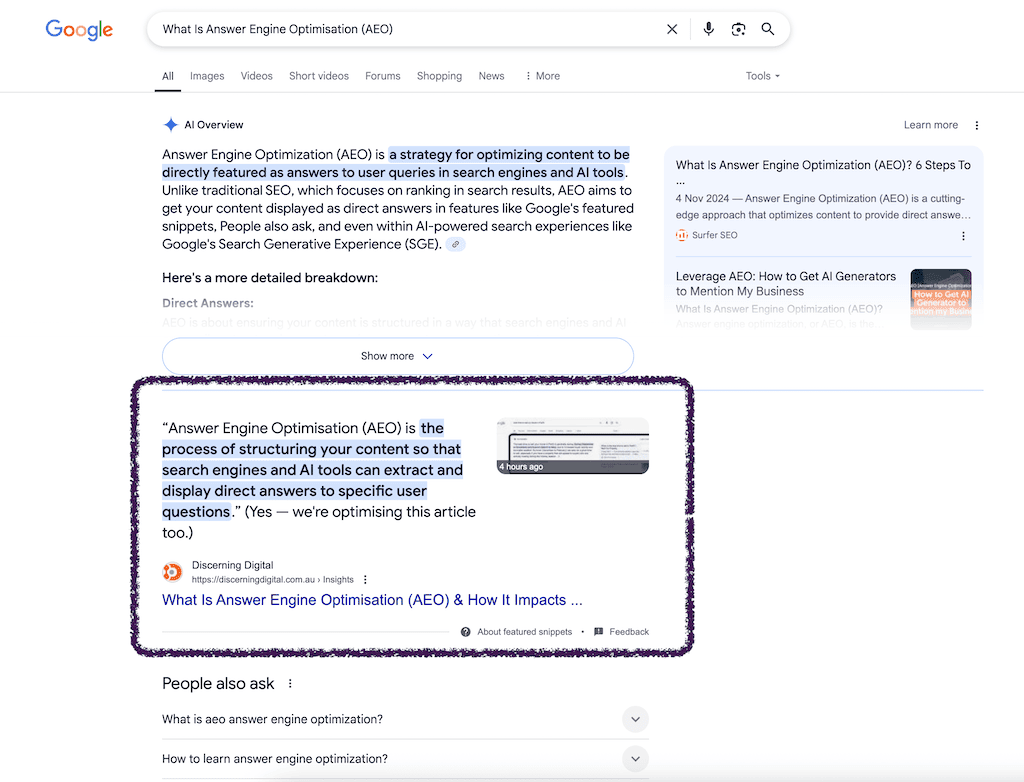
Task: Open the AI Overview three-dot options menu
Action: pos(977,125)
